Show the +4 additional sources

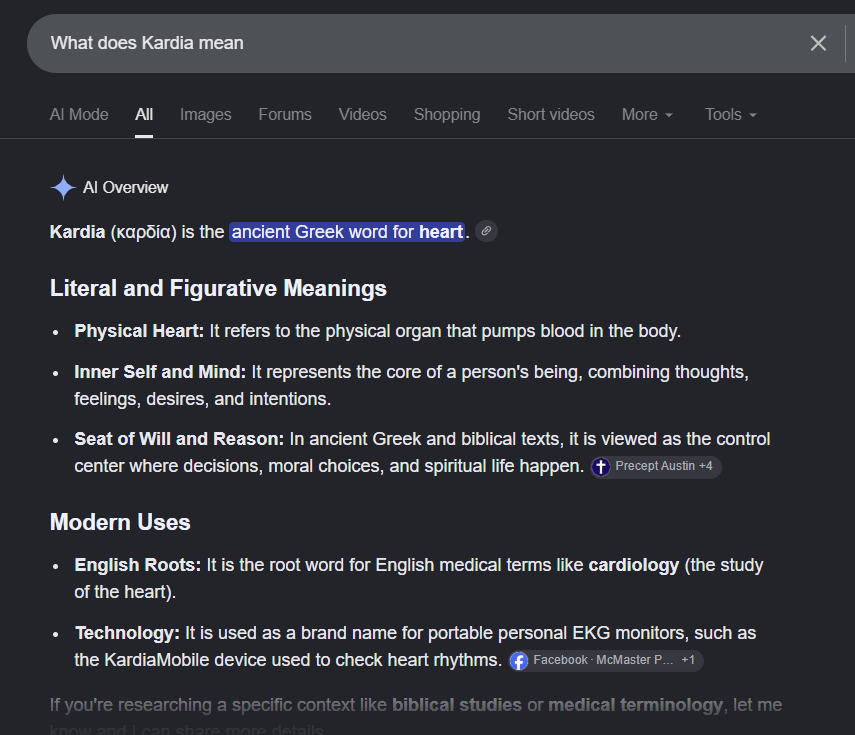tap(706, 466)
